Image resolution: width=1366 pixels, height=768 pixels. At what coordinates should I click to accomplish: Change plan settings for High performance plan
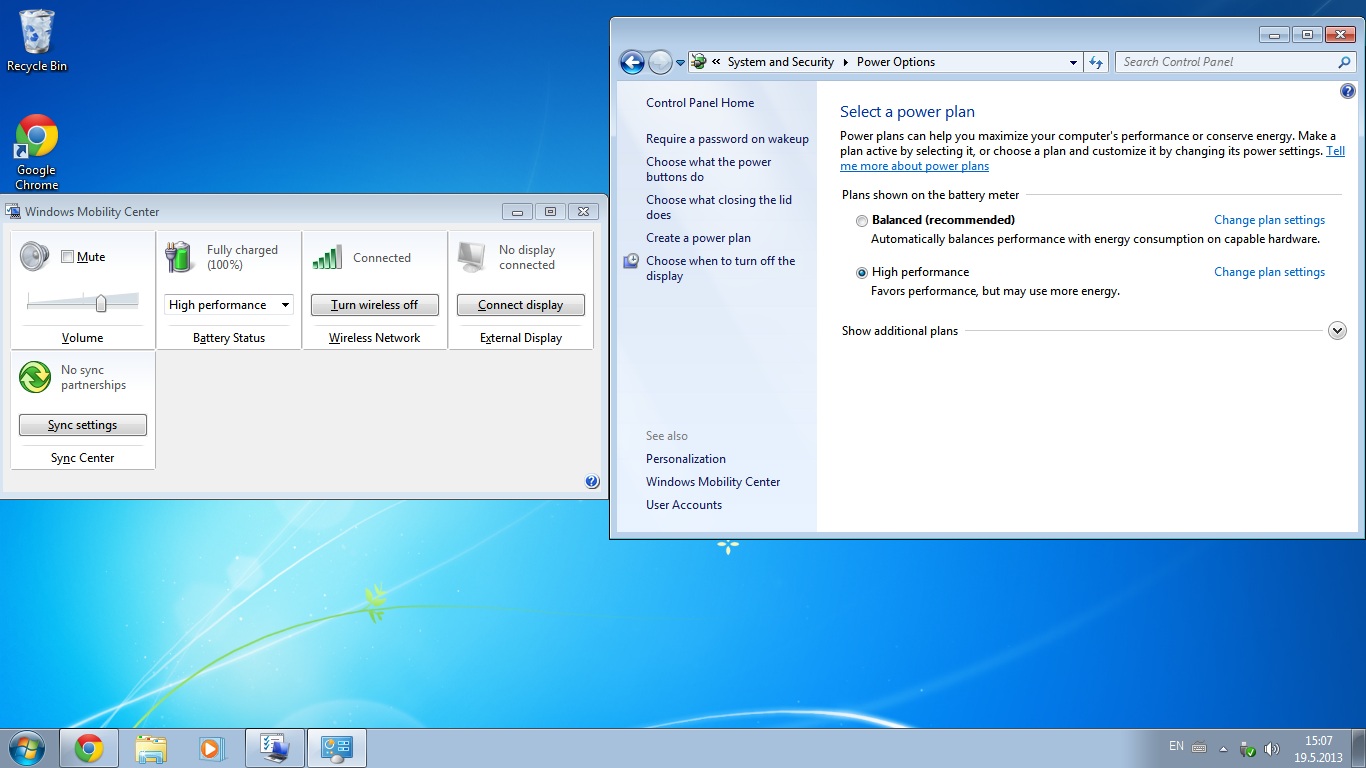click(x=1269, y=272)
